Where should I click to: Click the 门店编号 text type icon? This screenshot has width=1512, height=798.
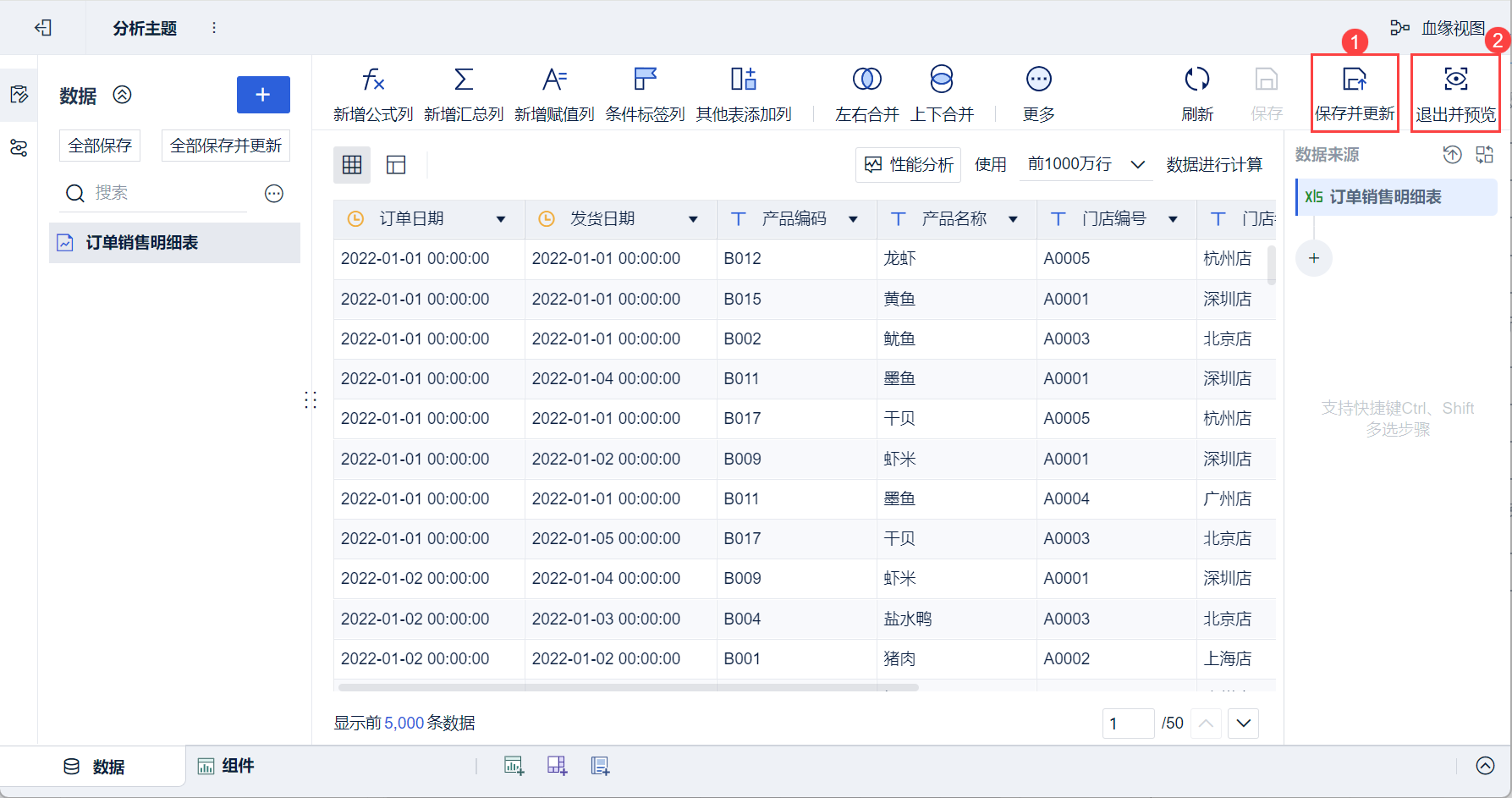[1058, 219]
